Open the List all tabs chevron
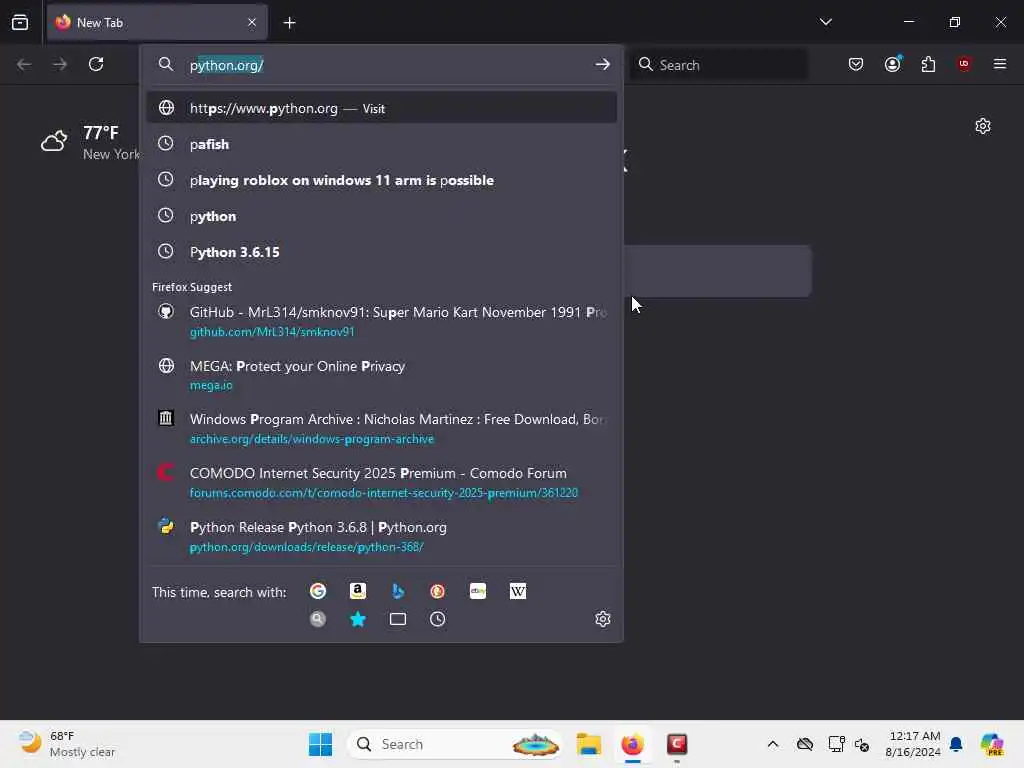Screen dimensions: 1024x768 [x=825, y=22]
